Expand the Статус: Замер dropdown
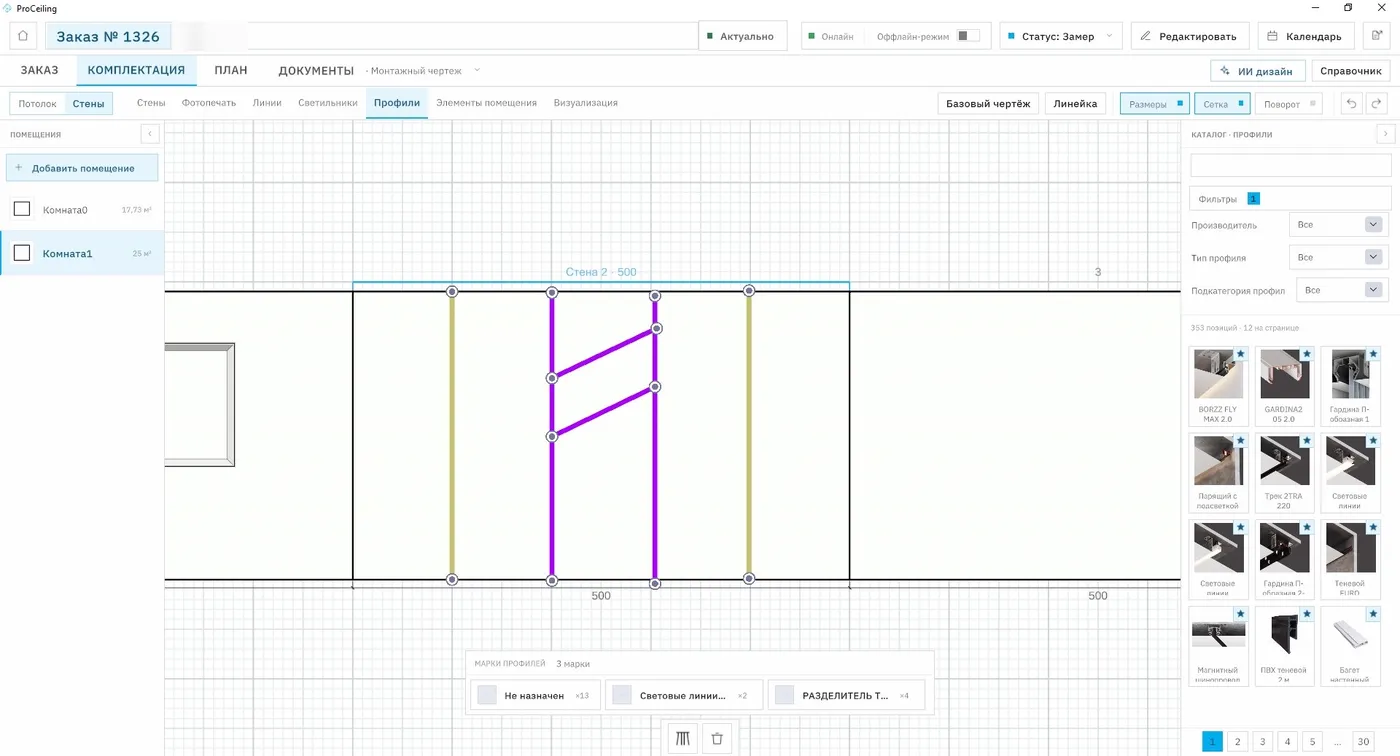The image size is (1400, 756). (x=1059, y=36)
